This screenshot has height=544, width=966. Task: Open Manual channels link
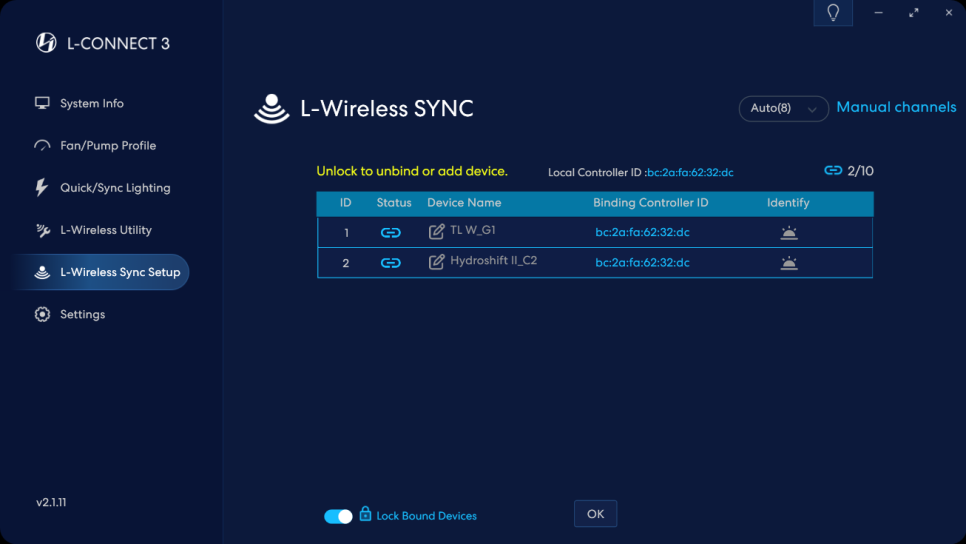pos(896,107)
